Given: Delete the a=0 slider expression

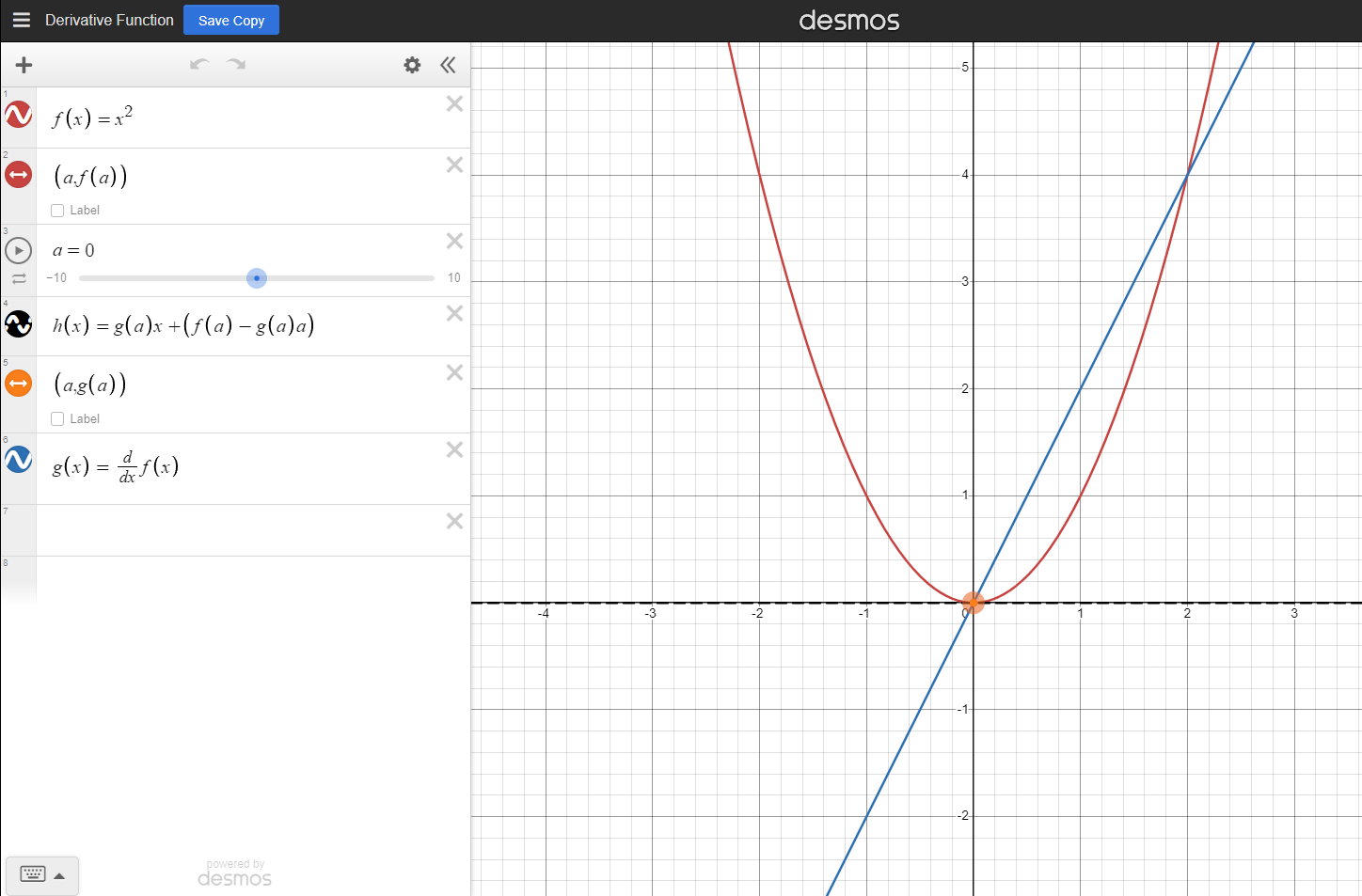Looking at the screenshot, I should click(454, 241).
